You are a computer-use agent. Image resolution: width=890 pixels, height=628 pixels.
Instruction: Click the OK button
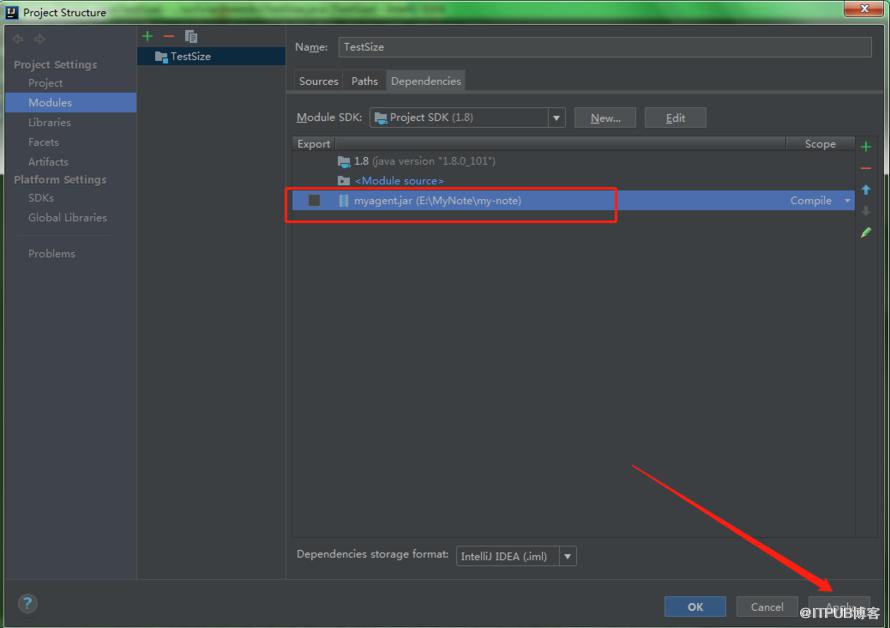coord(695,606)
